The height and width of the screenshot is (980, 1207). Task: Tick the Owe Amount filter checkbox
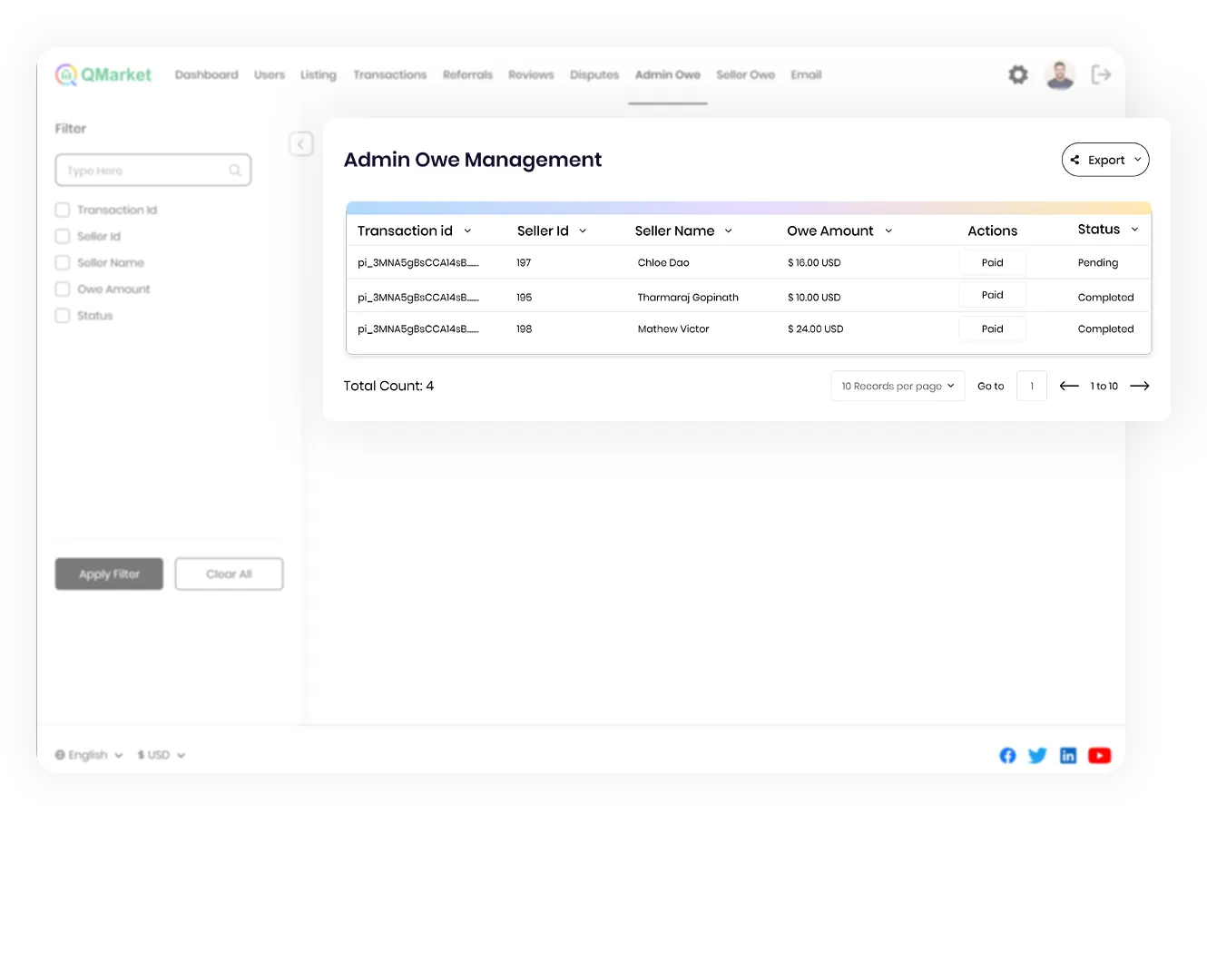coord(63,289)
